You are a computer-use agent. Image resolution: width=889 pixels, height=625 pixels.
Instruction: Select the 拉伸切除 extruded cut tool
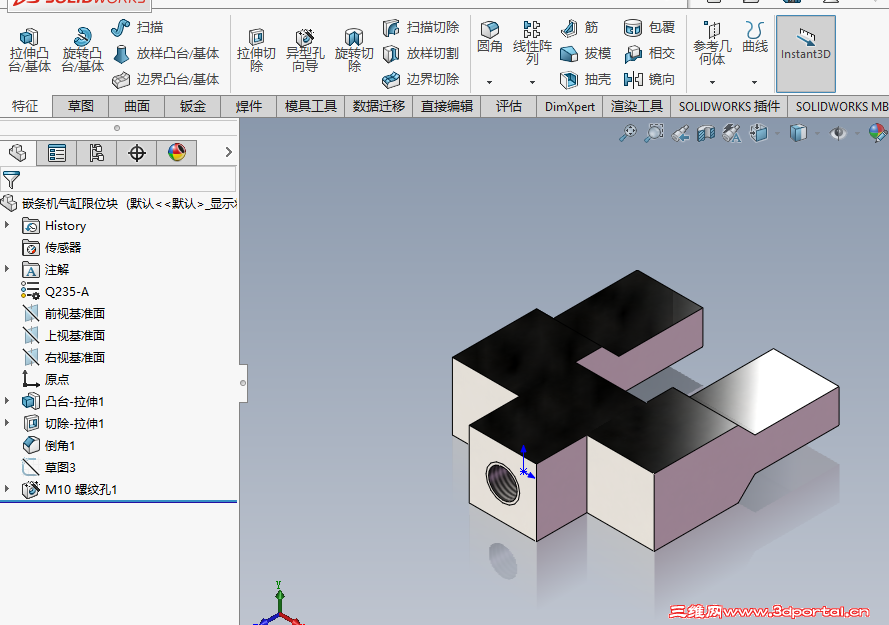(256, 51)
